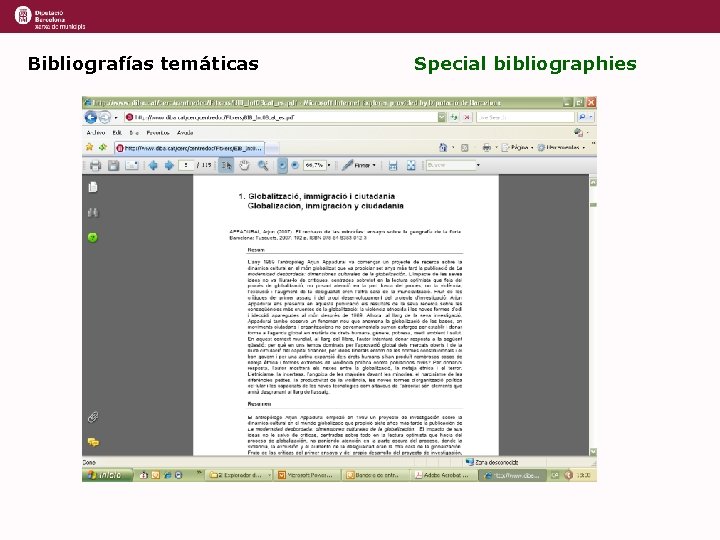Open the Ir a menu

134,133
